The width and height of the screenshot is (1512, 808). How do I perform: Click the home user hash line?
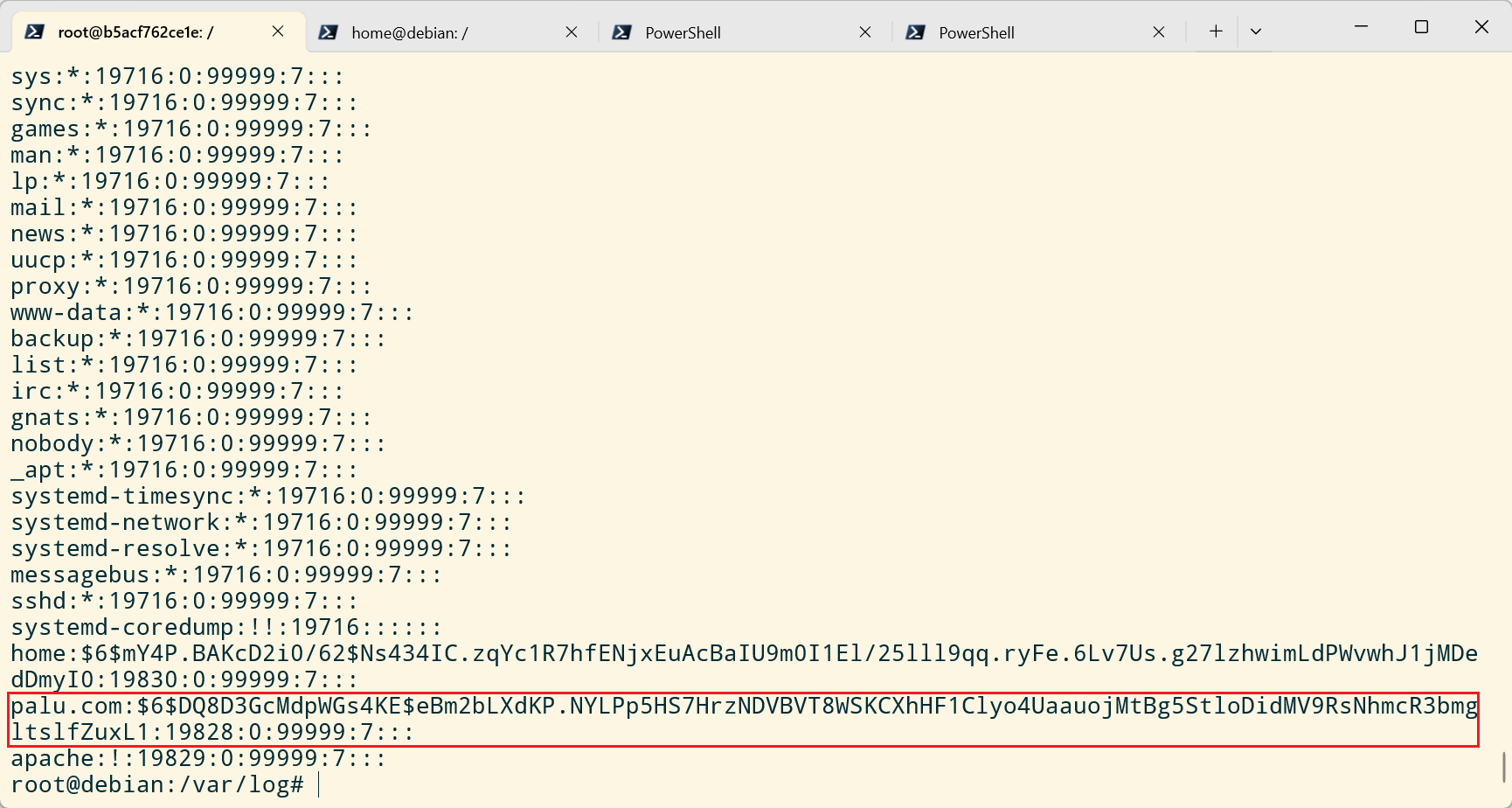pos(743,654)
